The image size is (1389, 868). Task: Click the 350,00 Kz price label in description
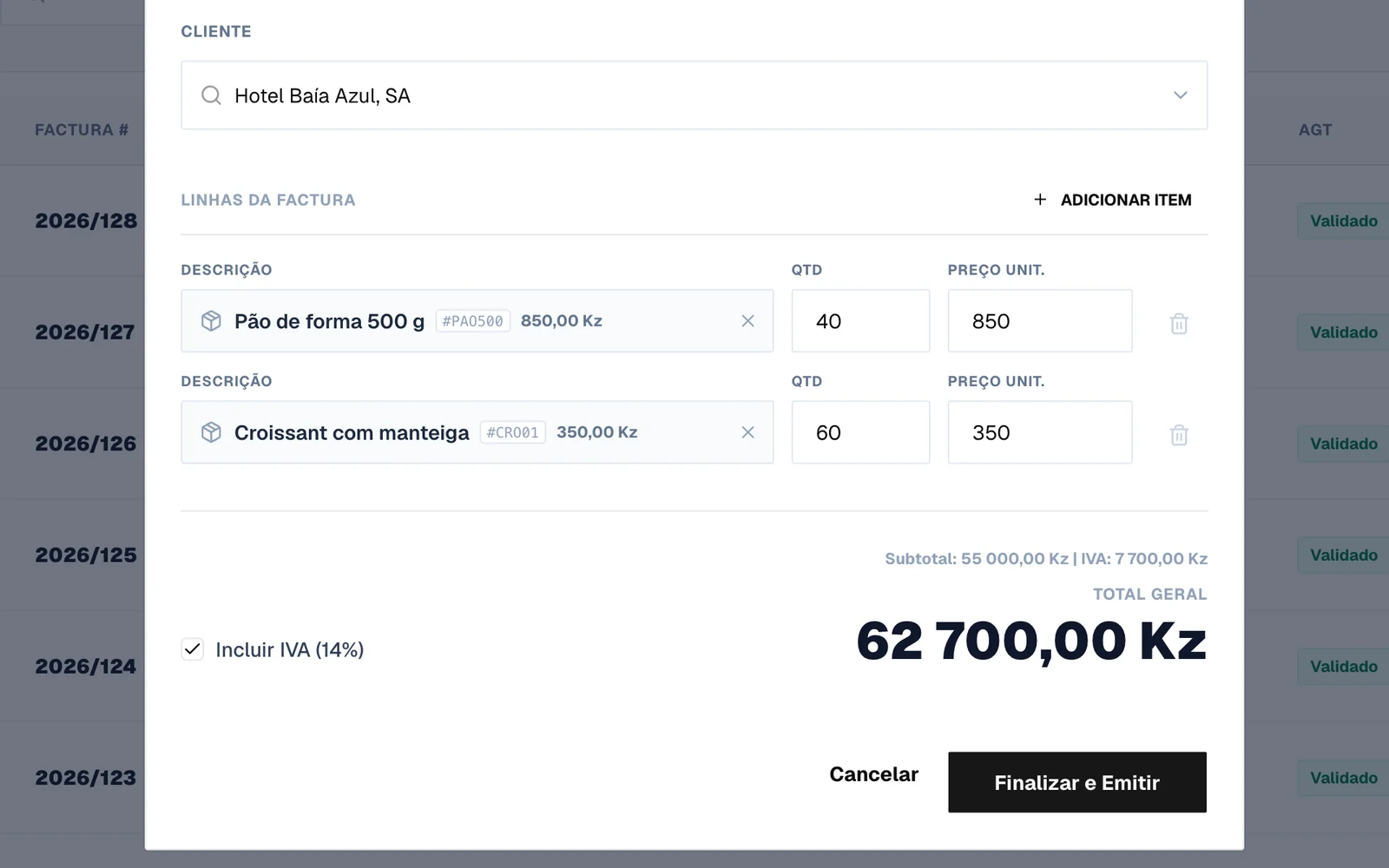coord(597,432)
